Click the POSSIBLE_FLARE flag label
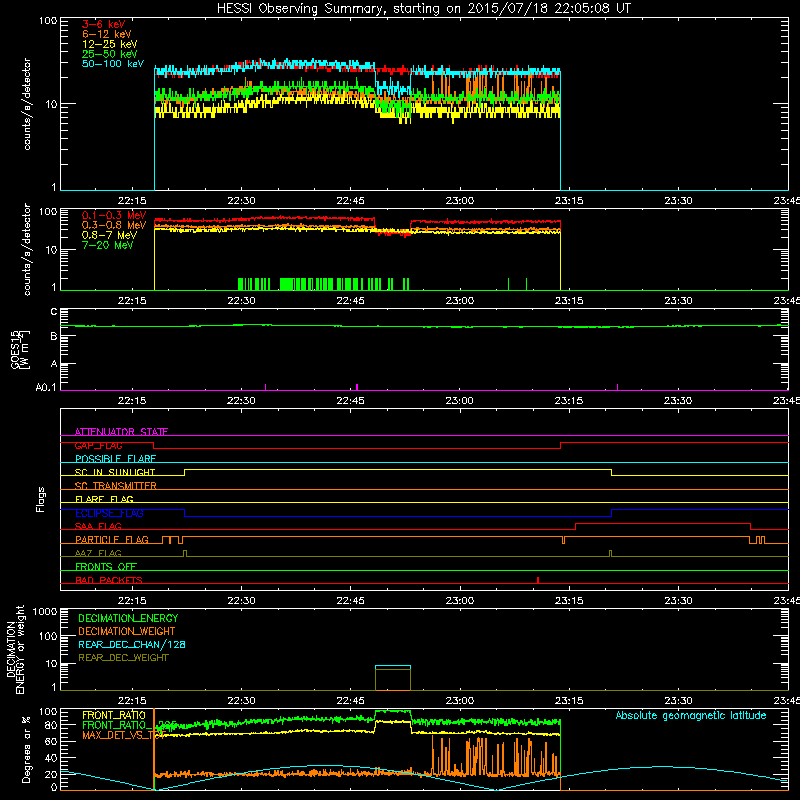 click(x=115, y=459)
